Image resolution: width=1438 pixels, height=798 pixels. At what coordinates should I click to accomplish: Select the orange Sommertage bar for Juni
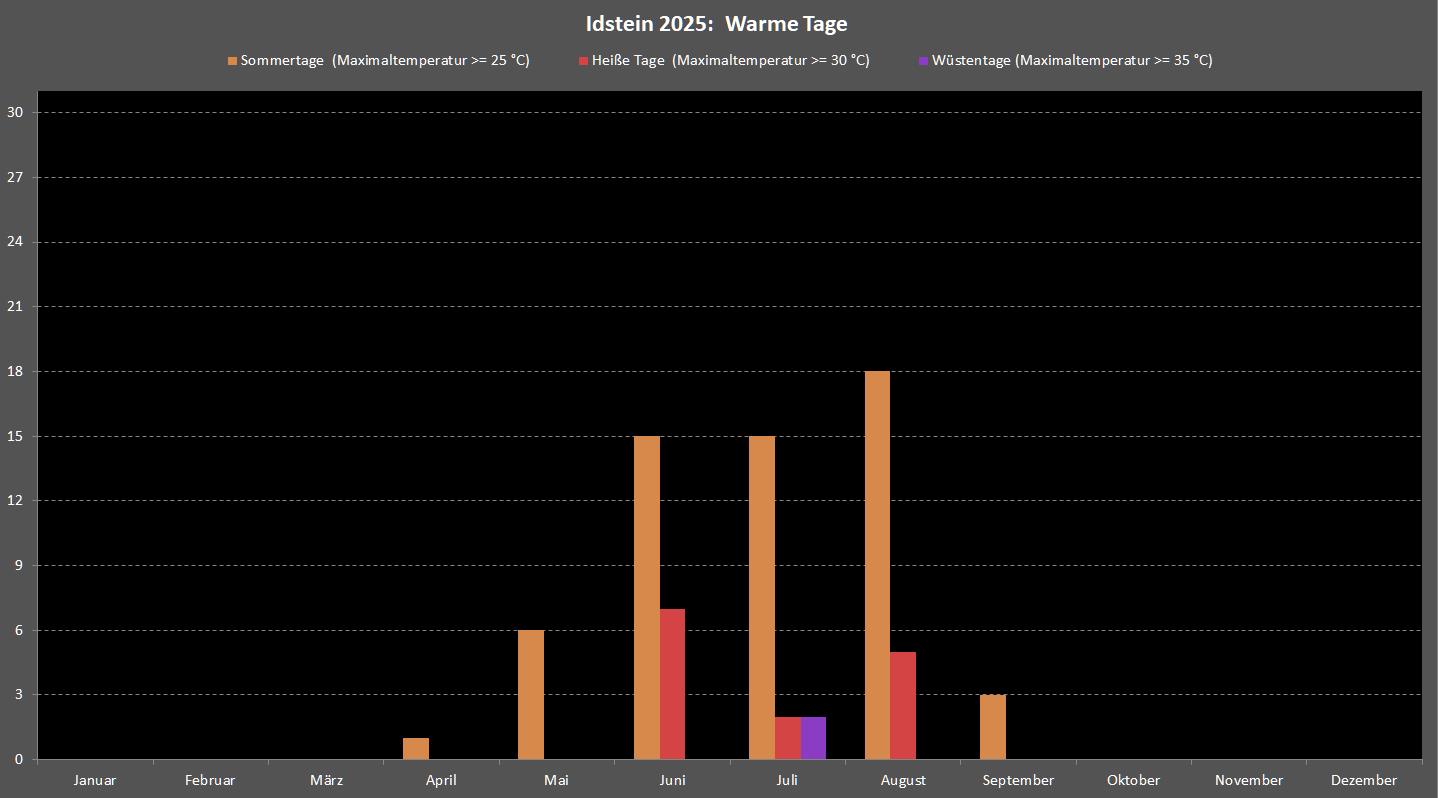pyautogui.click(x=647, y=597)
